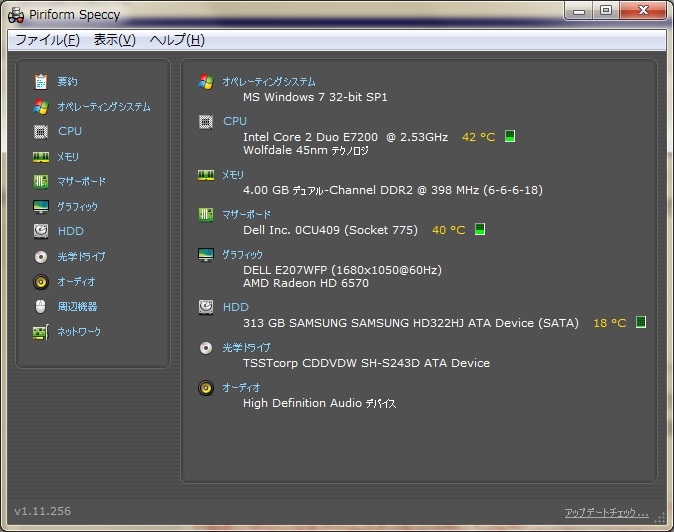This screenshot has width=674, height=532.
Task: Click the メモリ RAM icon in sidebar
Action: coord(41,157)
